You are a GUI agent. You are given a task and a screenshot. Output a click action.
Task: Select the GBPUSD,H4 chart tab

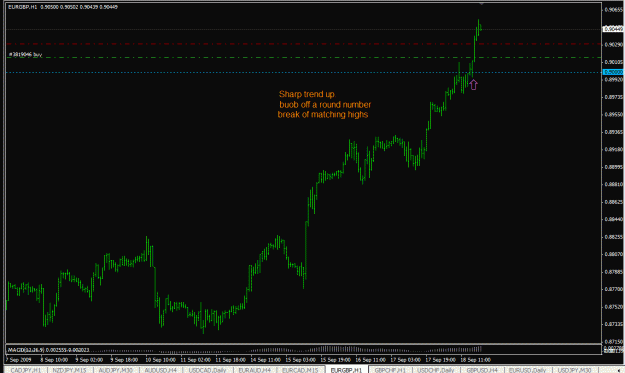(x=482, y=370)
